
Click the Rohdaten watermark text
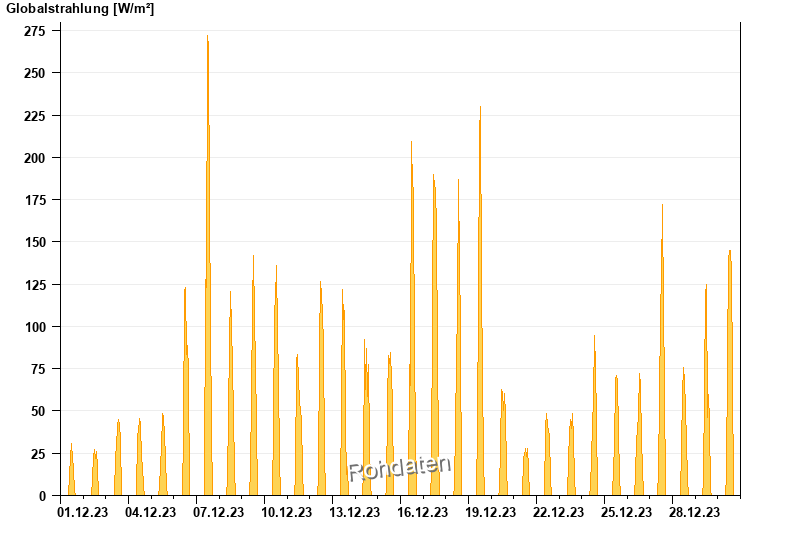point(399,468)
